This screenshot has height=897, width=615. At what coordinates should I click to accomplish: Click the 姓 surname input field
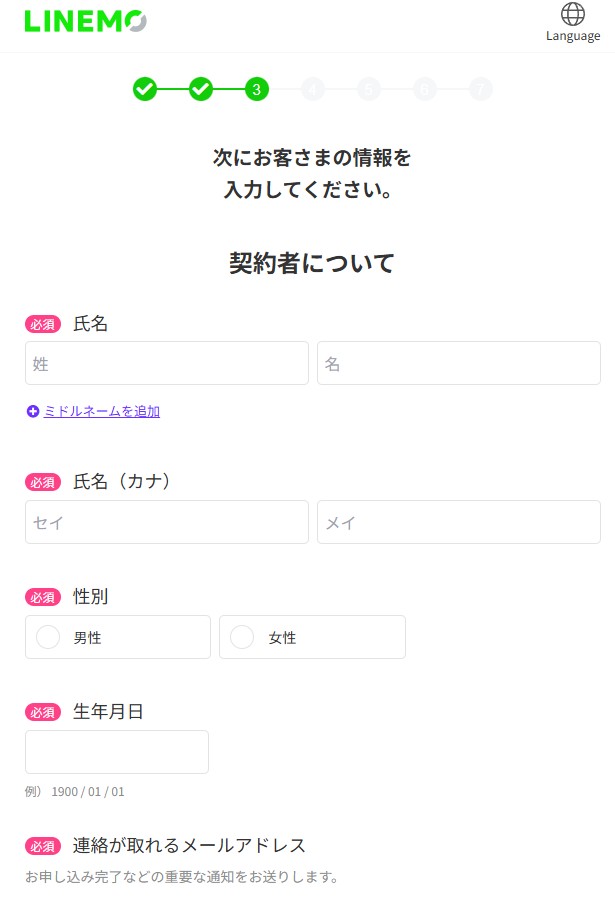click(166, 363)
